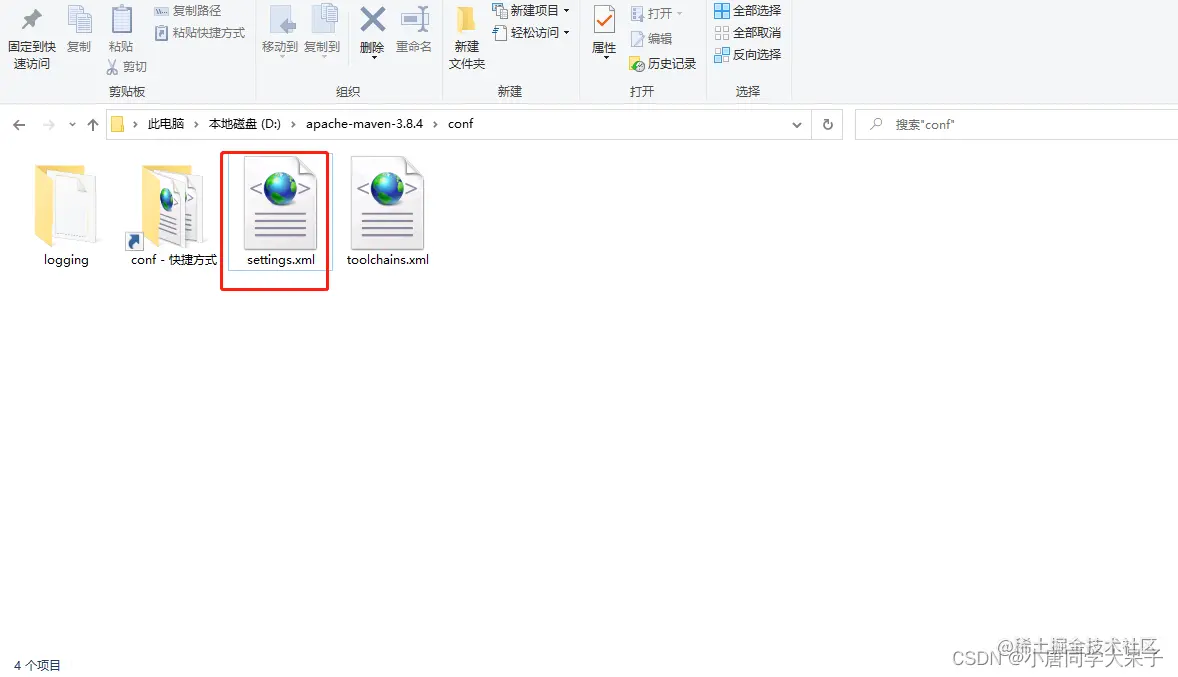Click the Paste (粘贴) clipboard icon

121,20
